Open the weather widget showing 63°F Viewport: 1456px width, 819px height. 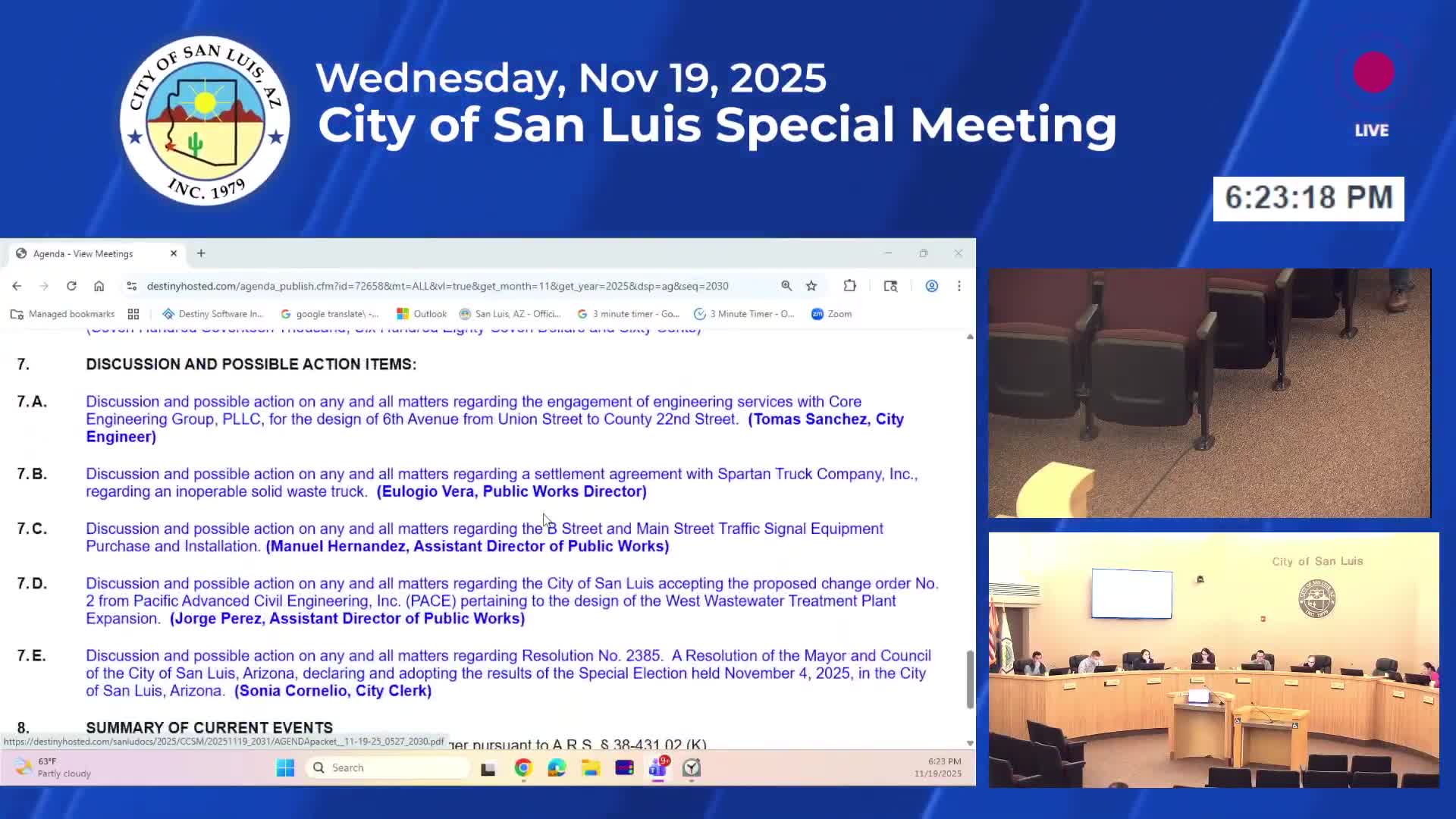(x=45, y=767)
